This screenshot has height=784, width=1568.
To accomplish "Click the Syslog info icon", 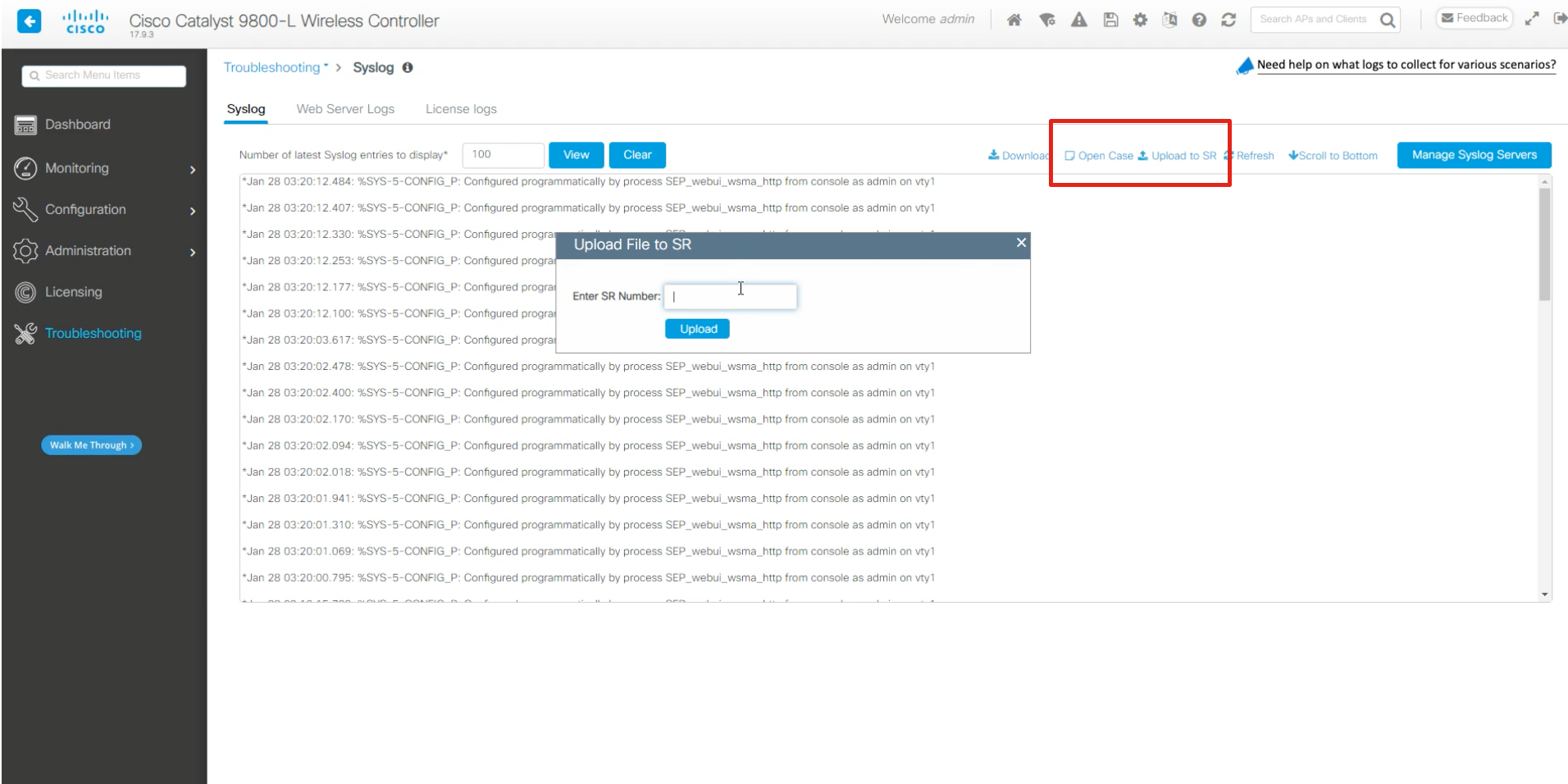I will point(408,68).
